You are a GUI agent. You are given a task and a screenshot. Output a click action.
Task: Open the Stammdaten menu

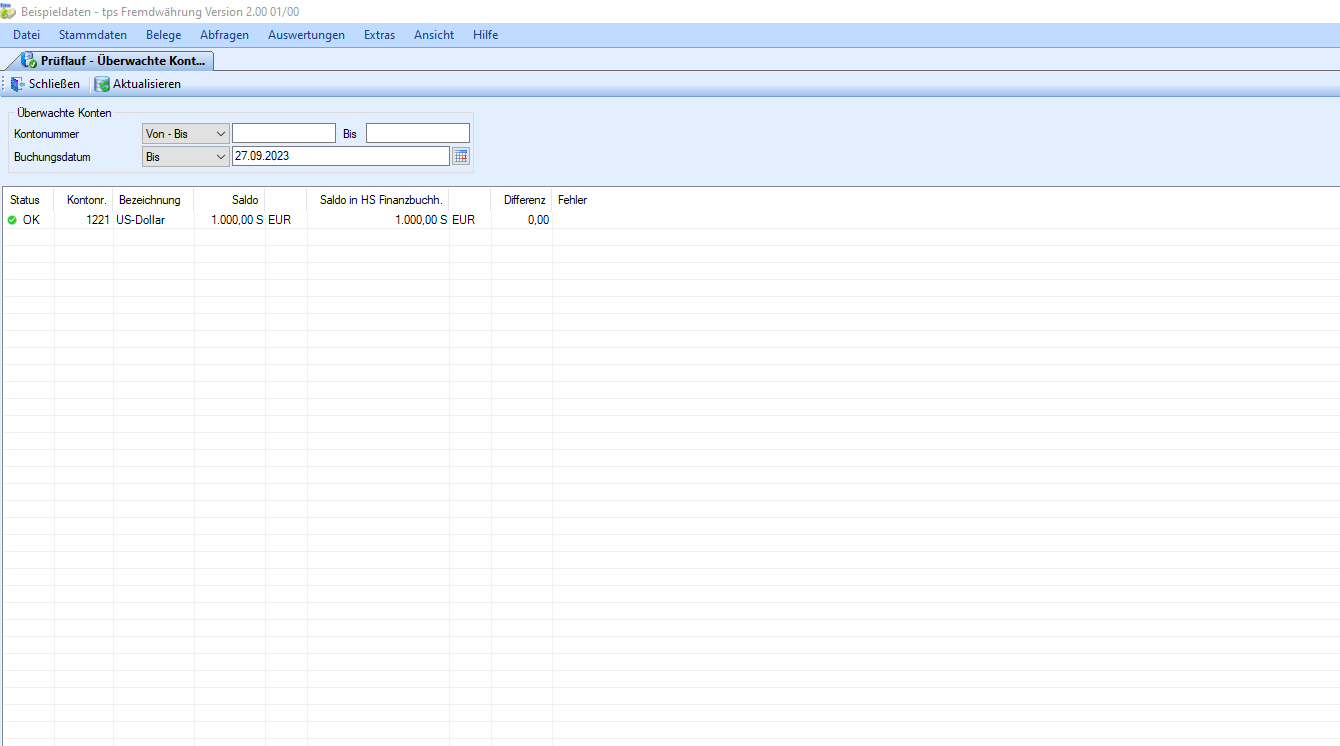point(93,35)
